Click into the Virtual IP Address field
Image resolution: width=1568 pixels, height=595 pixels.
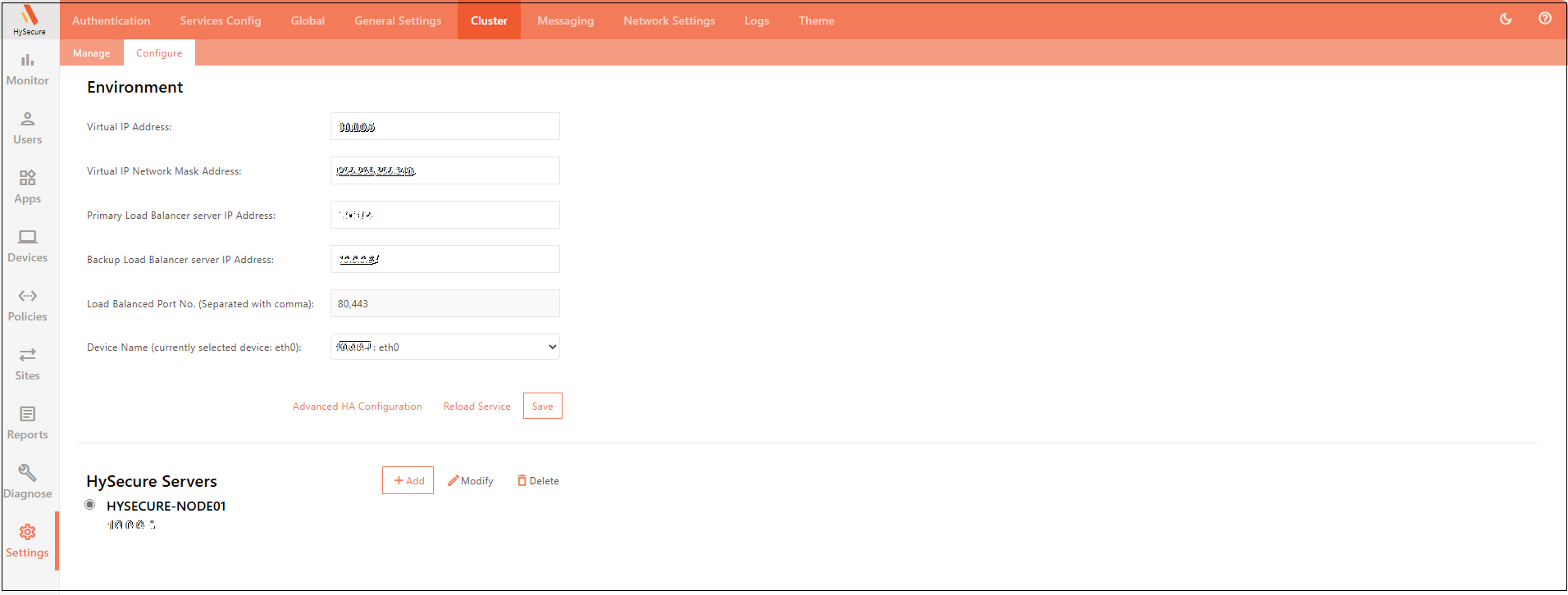pos(444,127)
